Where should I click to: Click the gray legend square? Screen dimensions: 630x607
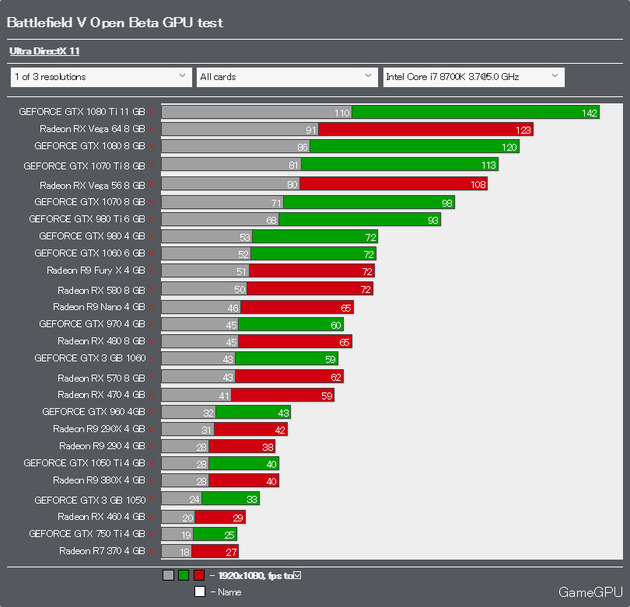click(168, 575)
